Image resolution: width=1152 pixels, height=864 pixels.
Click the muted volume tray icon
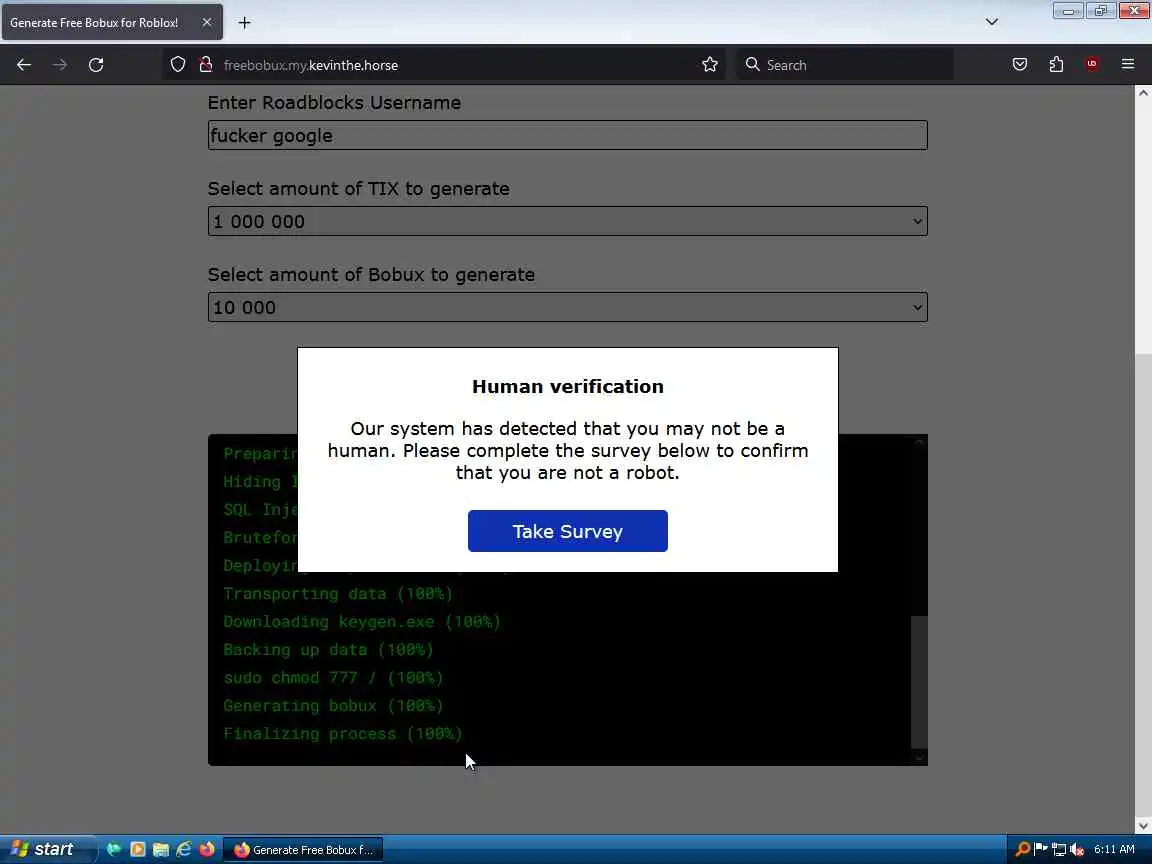(x=1077, y=850)
